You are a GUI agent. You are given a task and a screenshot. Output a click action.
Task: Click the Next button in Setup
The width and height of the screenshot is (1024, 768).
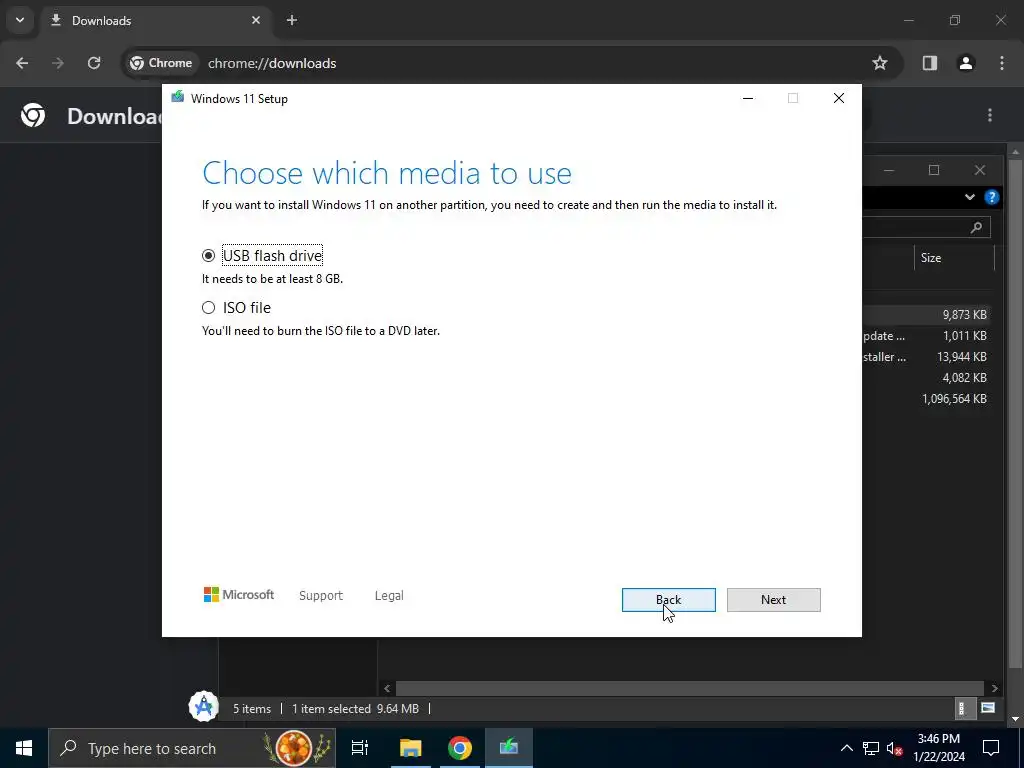click(773, 600)
